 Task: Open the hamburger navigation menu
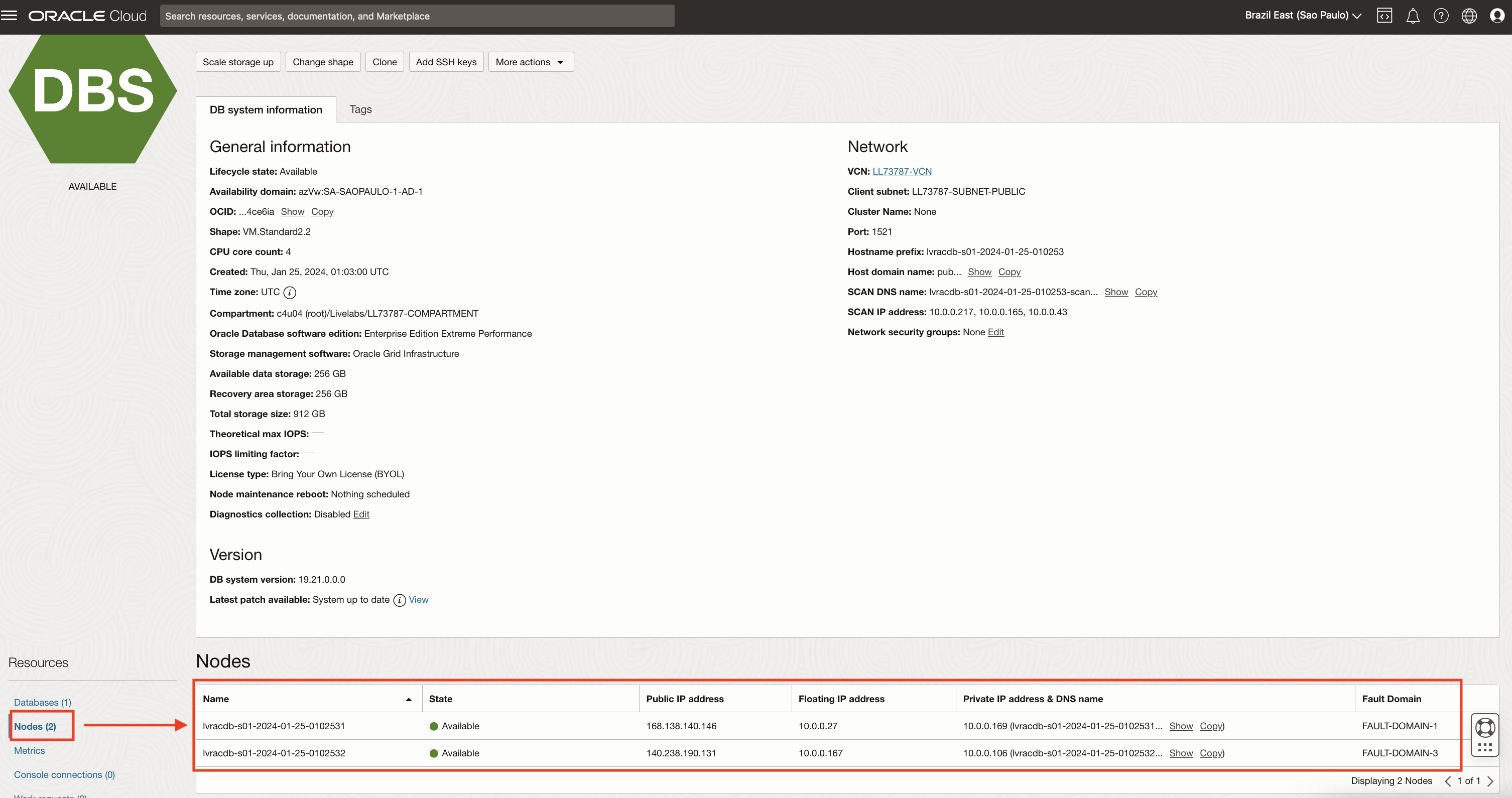click(10, 16)
